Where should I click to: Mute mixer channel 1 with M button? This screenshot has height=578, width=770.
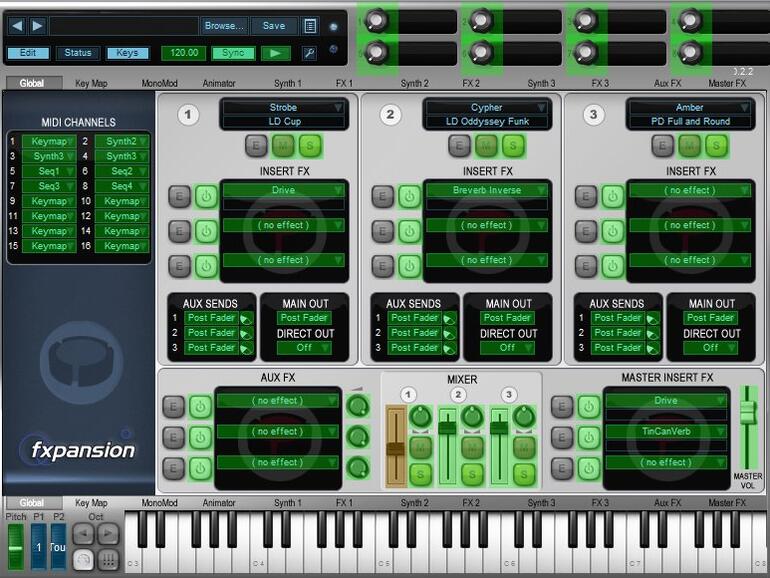click(x=421, y=447)
